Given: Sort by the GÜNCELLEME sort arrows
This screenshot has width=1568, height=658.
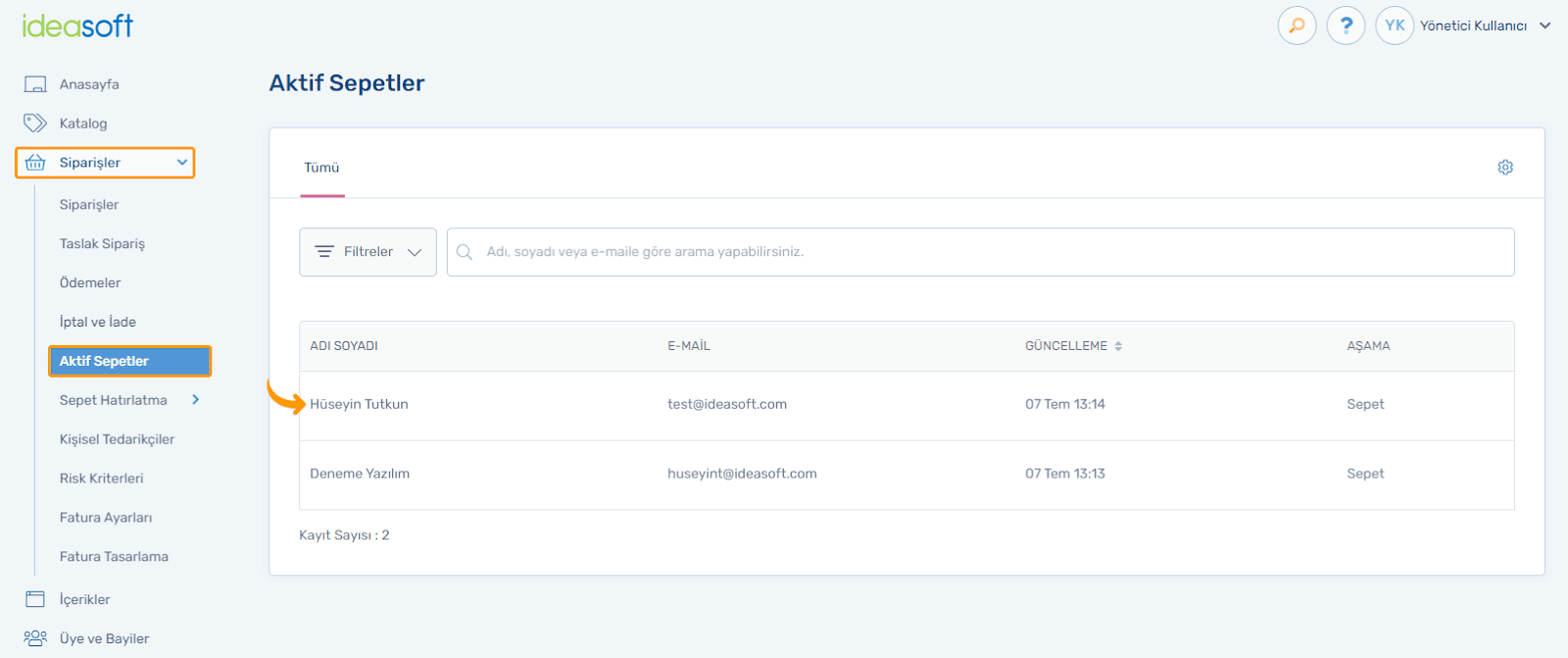Looking at the screenshot, I should 1118,346.
